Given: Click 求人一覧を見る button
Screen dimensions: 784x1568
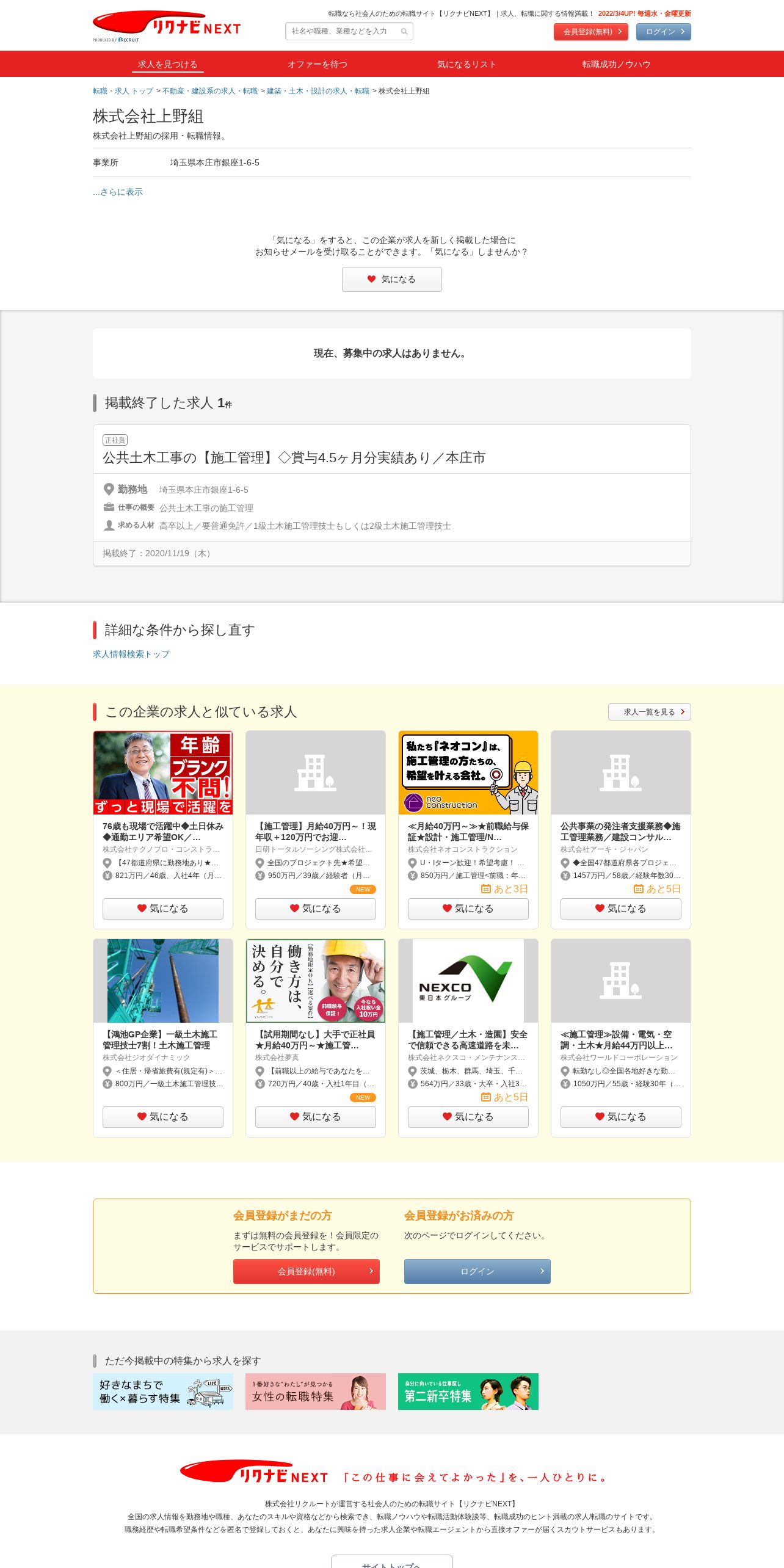Looking at the screenshot, I should tap(650, 712).
